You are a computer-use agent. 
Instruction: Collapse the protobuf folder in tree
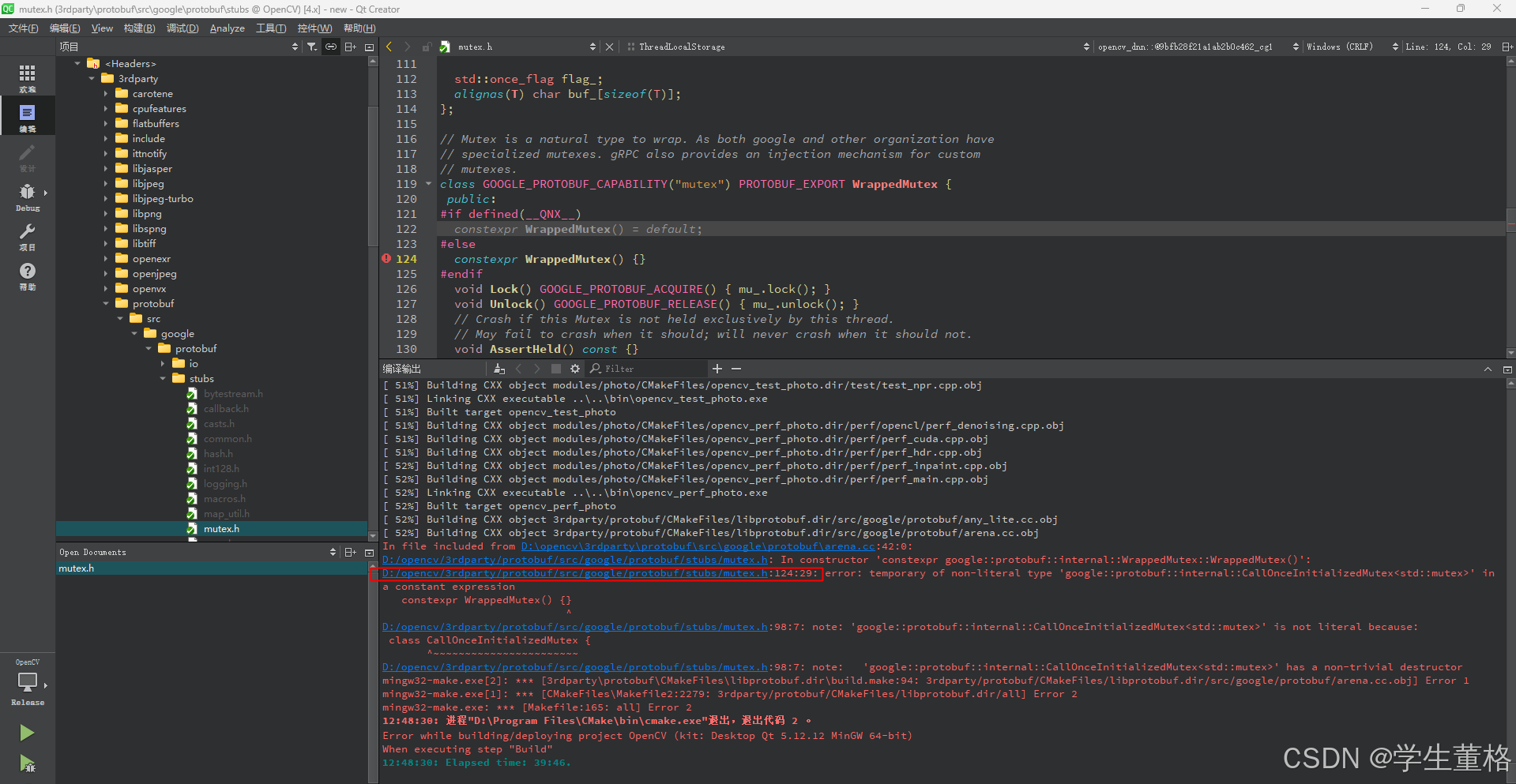(x=106, y=303)
